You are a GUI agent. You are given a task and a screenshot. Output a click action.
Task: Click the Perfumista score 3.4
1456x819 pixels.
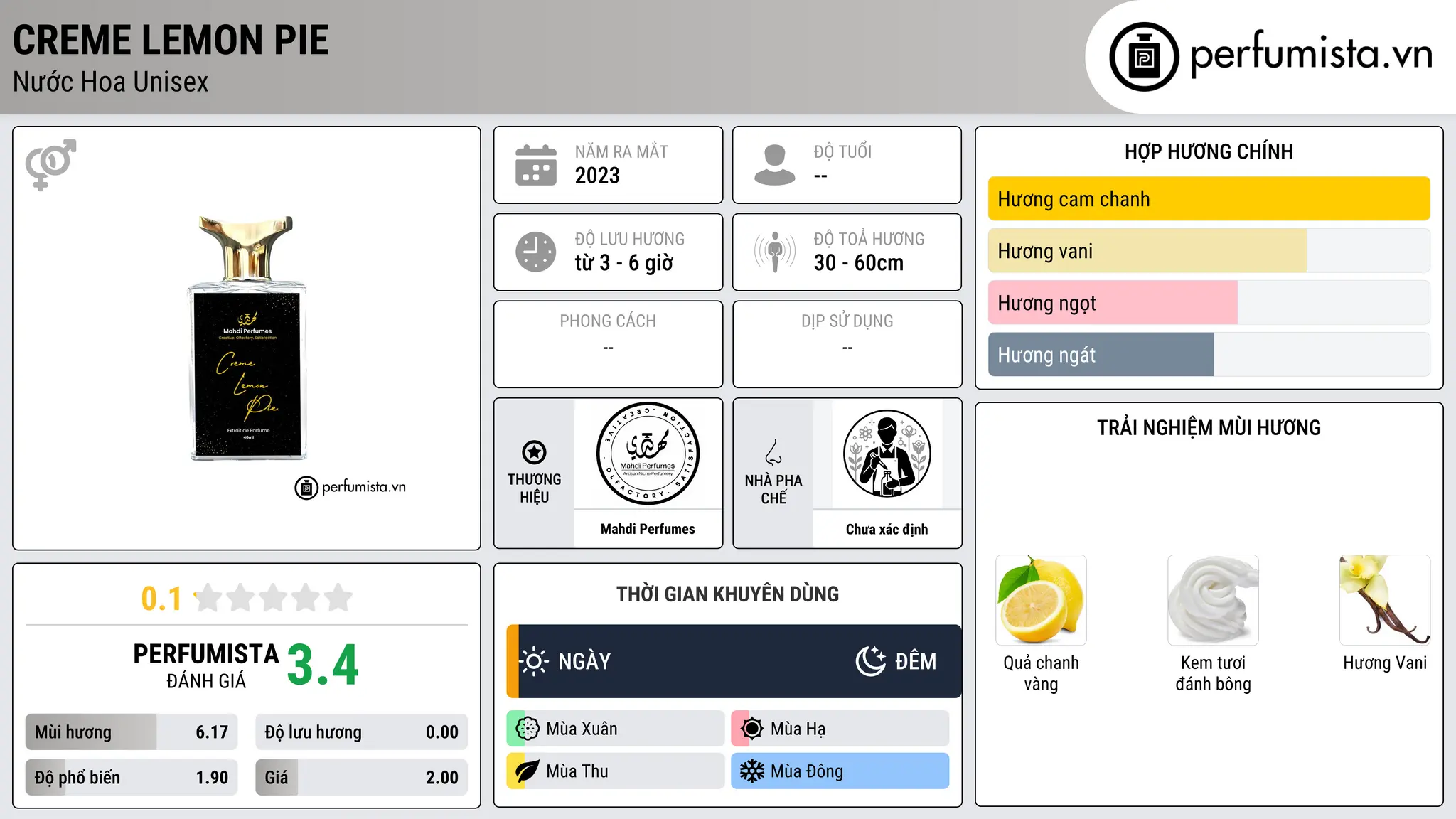tap(323, 665)
